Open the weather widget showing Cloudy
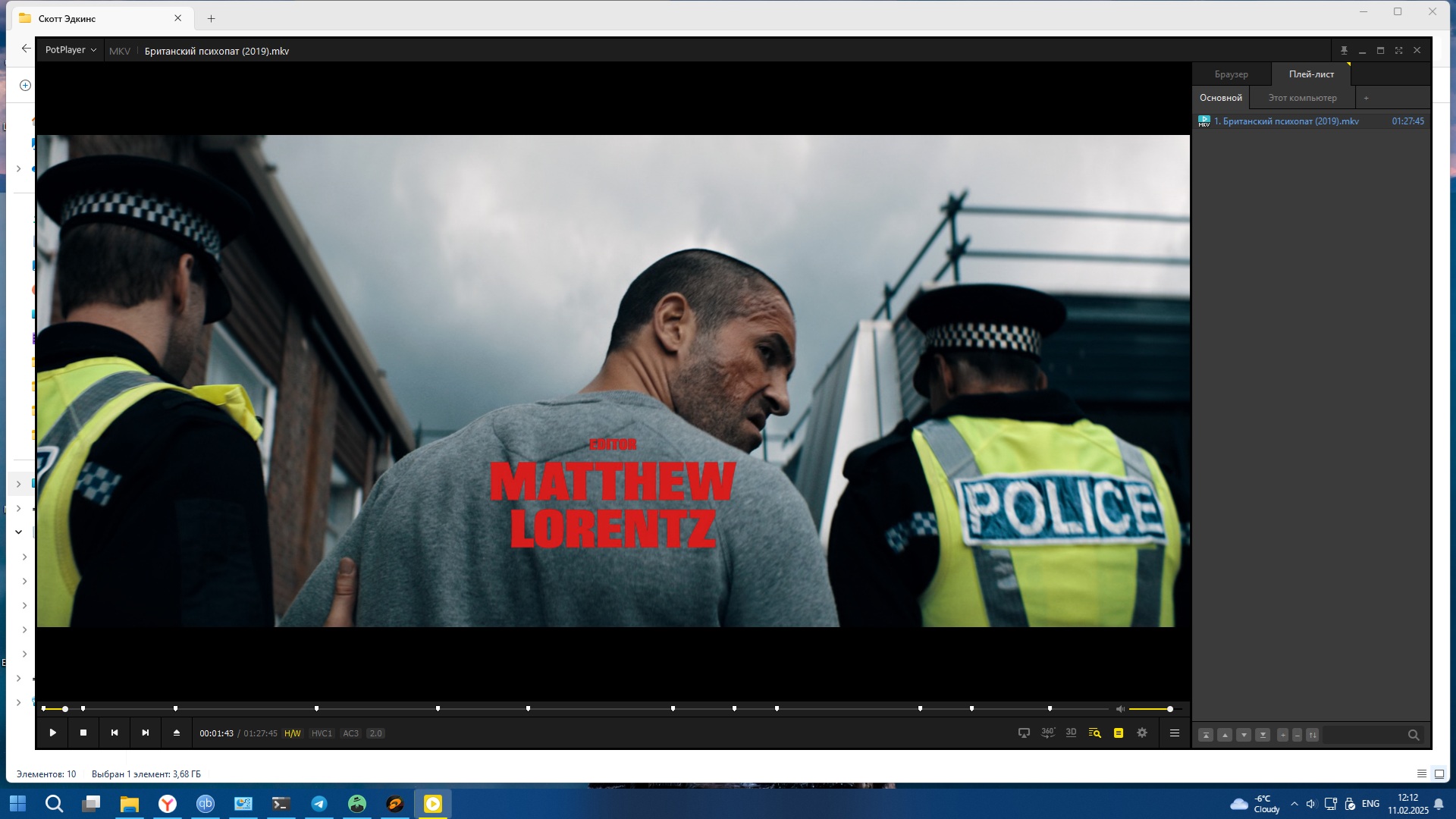1456x819 pixels. [x=1255, y=804]
